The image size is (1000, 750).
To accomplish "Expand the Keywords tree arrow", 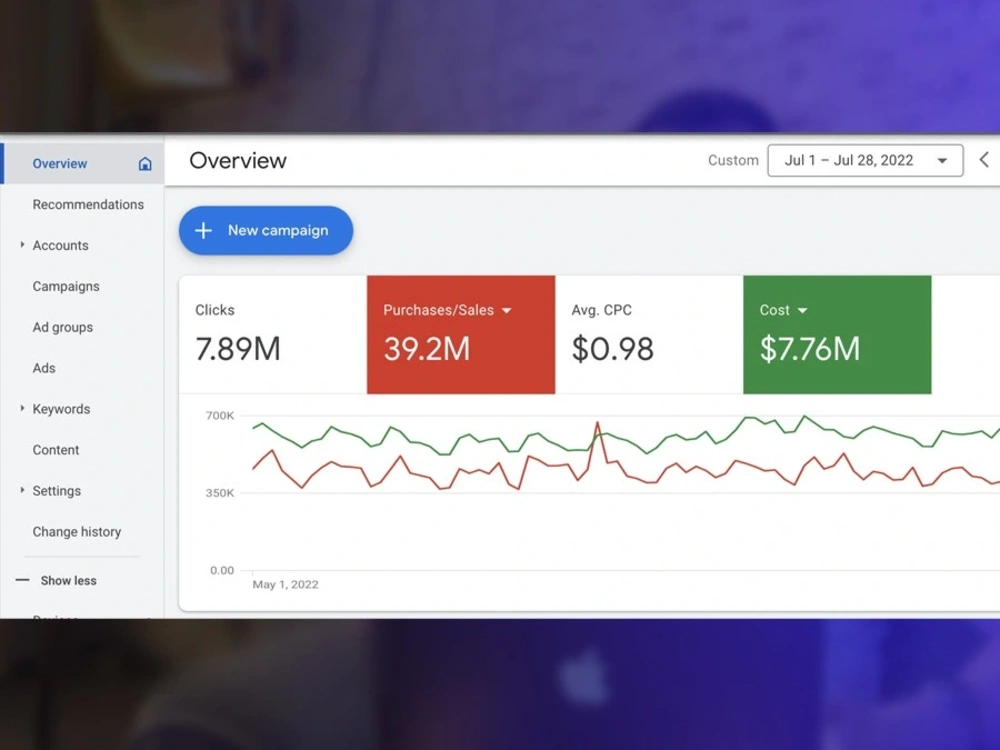I will click(22, 408).
